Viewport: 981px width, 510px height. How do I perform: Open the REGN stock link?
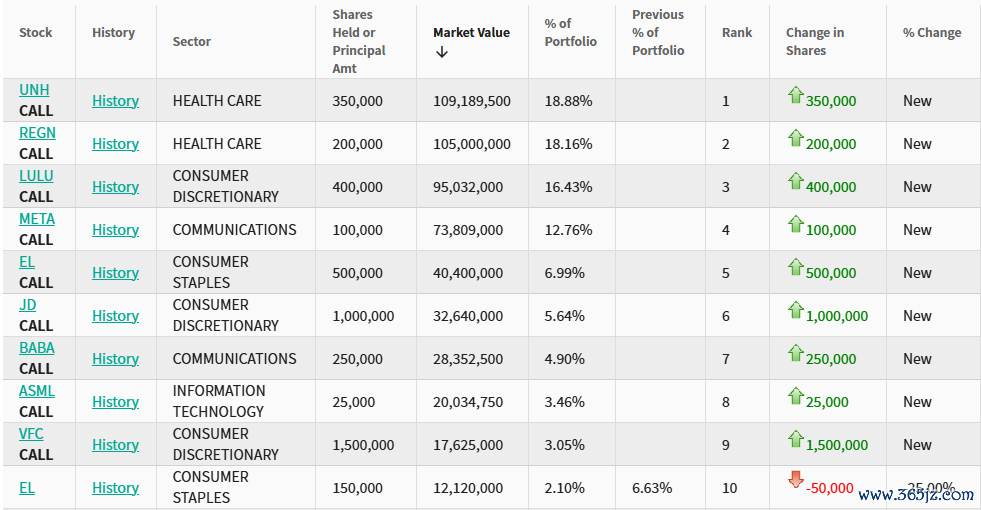pos(37,133)
